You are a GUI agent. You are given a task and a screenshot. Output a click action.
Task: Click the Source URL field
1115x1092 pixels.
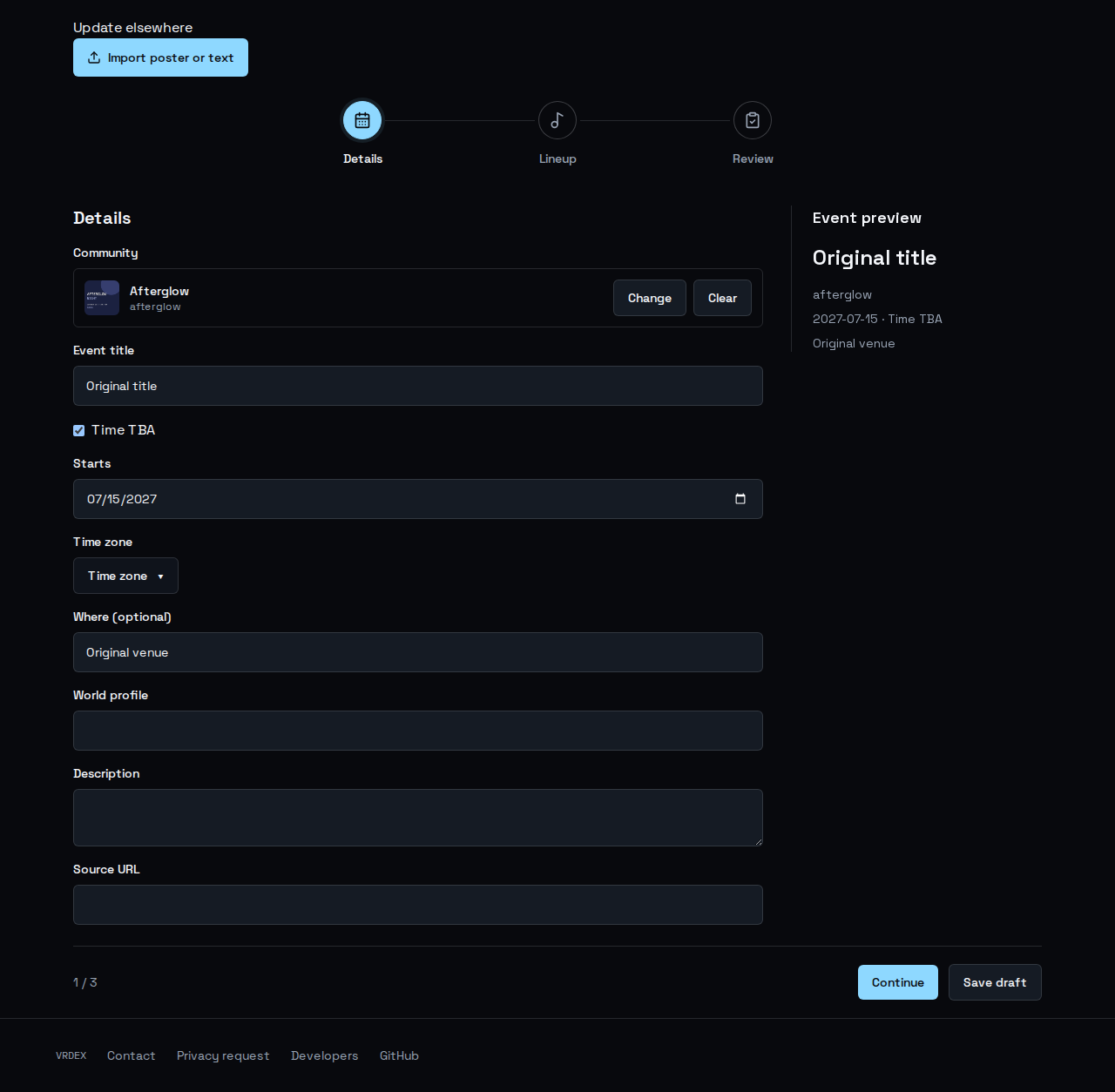(x=418, y=905)
